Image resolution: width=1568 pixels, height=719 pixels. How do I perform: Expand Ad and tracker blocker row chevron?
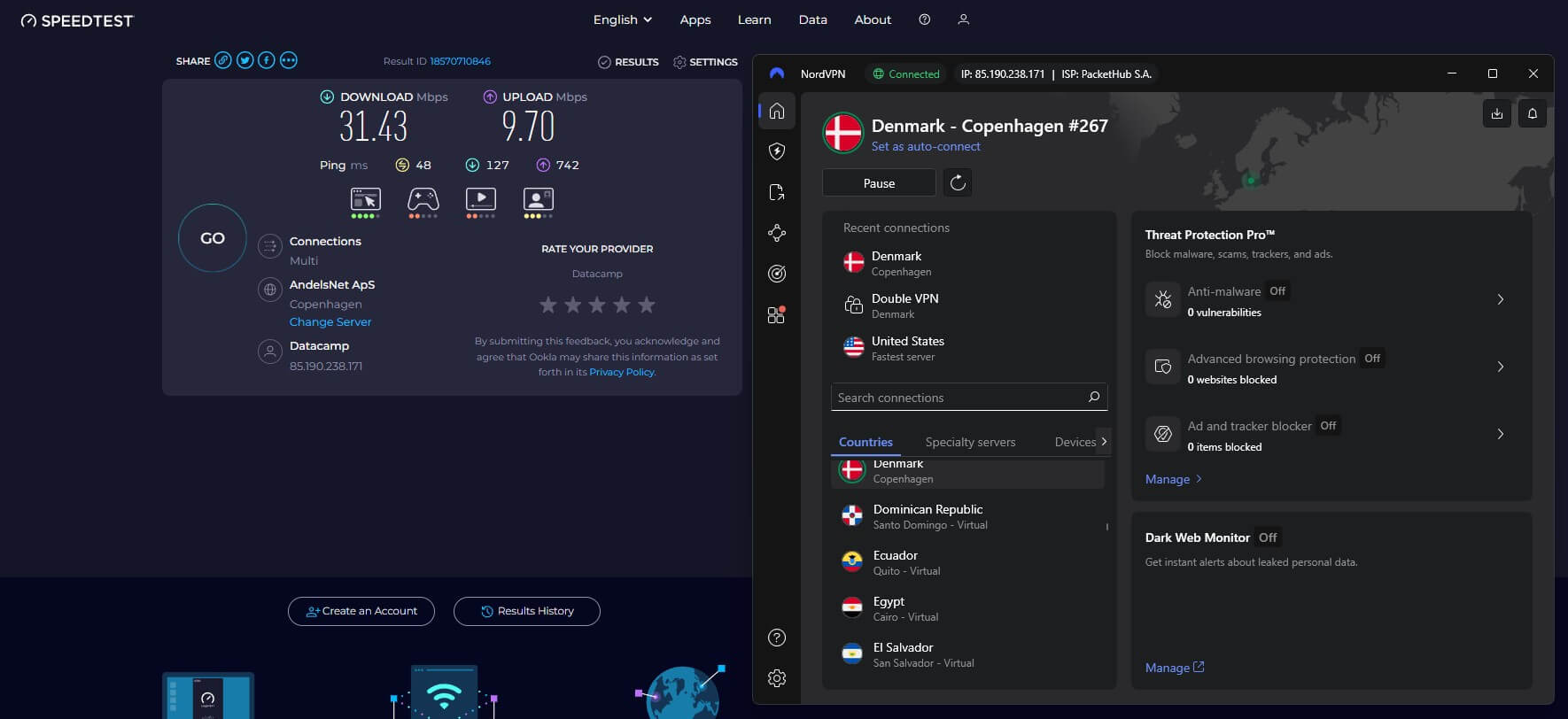point(1500,434)
